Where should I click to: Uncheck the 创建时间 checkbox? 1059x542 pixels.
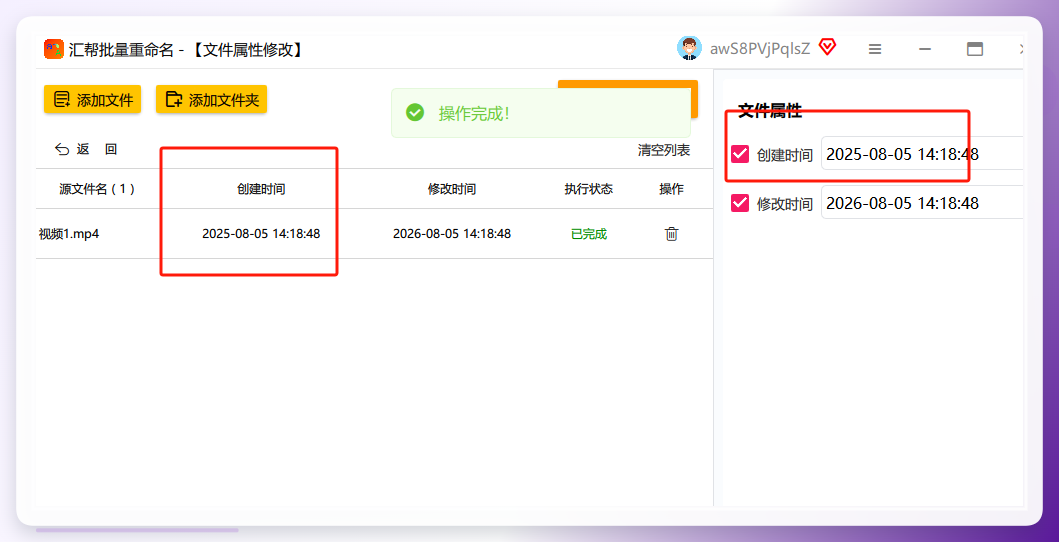[x=740, y=154]
